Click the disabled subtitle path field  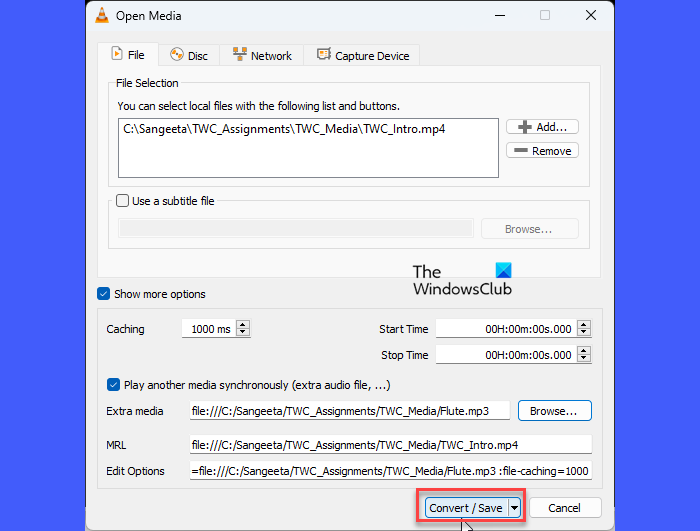point(296,229)
